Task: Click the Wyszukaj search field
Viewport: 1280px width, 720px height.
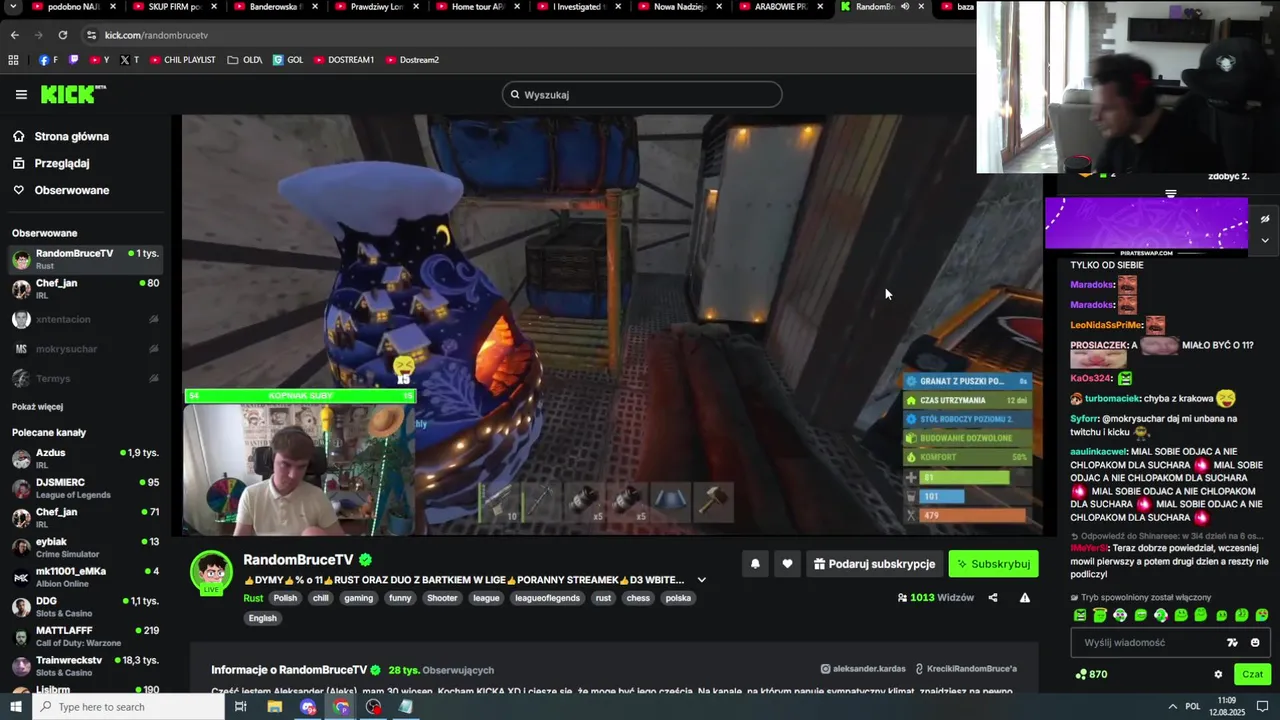Action: 642,95
